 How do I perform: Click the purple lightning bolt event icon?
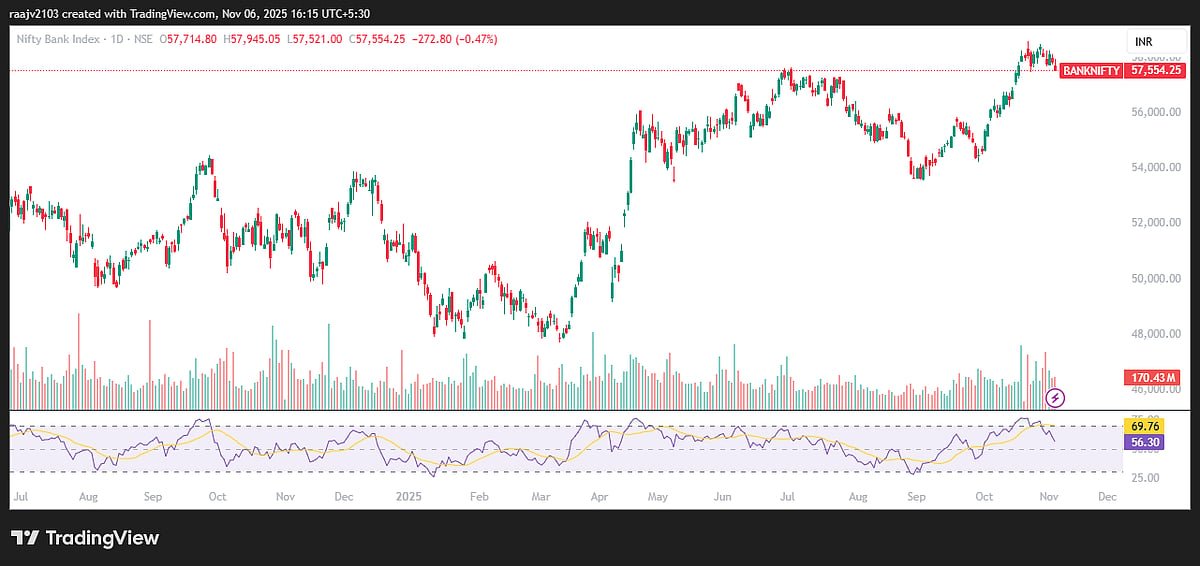click(x=1056, y=398)
